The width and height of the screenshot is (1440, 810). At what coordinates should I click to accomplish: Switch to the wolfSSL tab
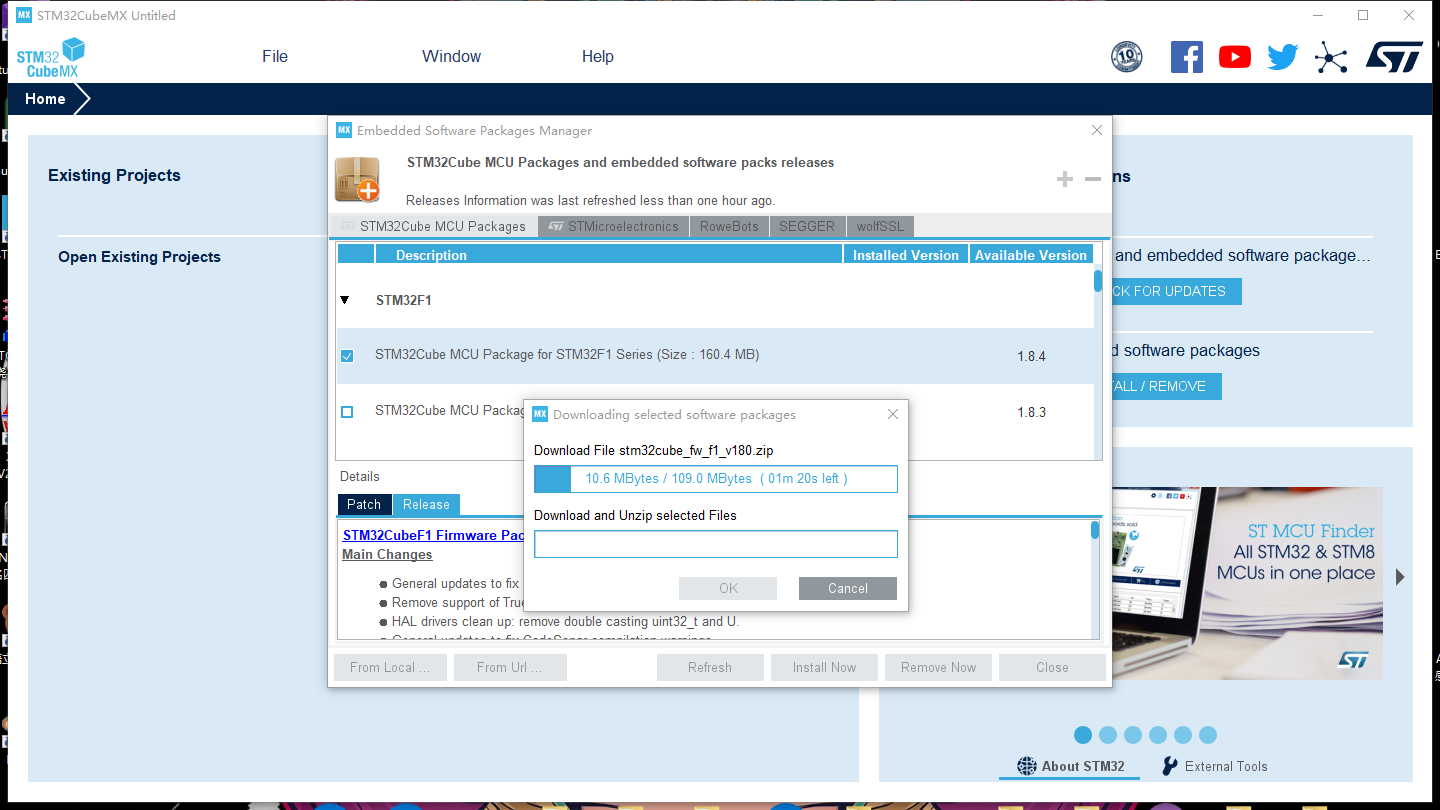click(x=879, y=226)
